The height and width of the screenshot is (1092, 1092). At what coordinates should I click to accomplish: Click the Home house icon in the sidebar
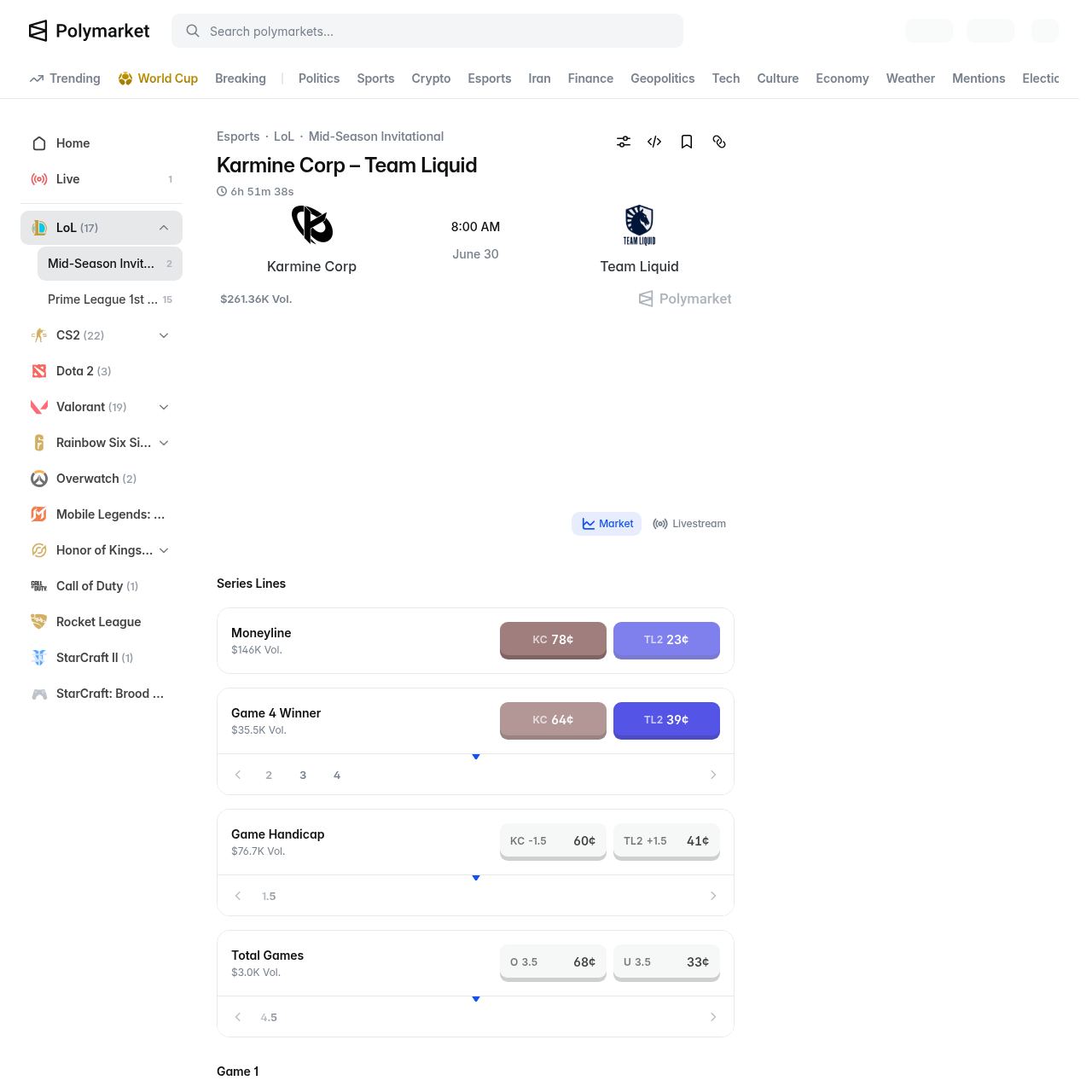point(39,143)
